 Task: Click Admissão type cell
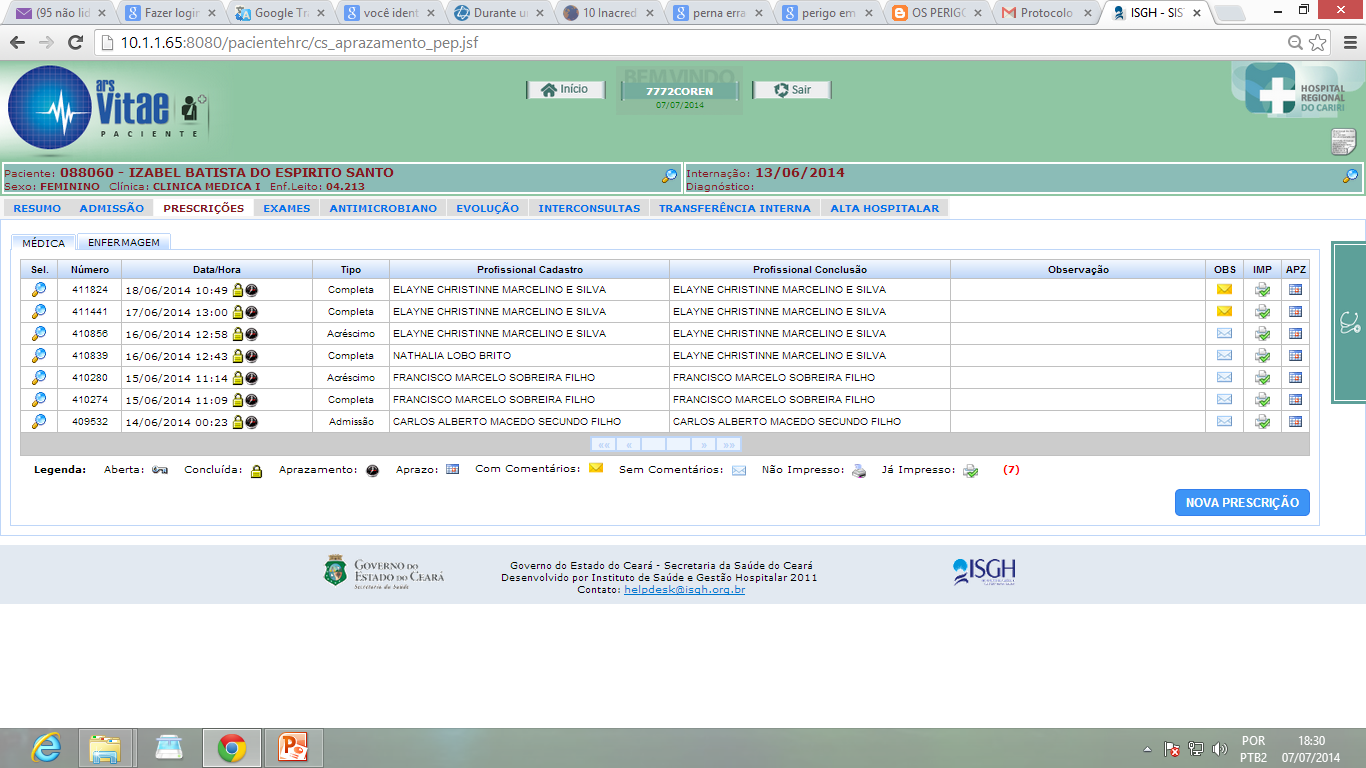coord(351,422)
